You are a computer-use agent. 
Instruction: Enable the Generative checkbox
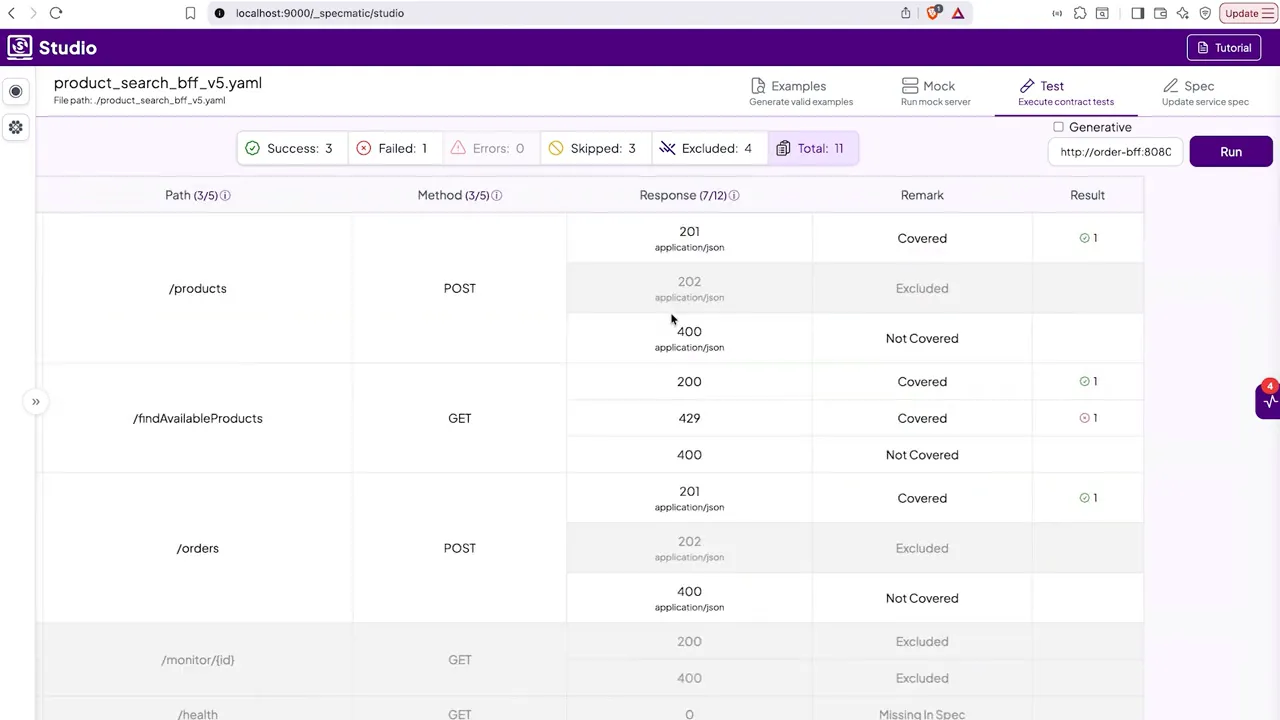1058,127
